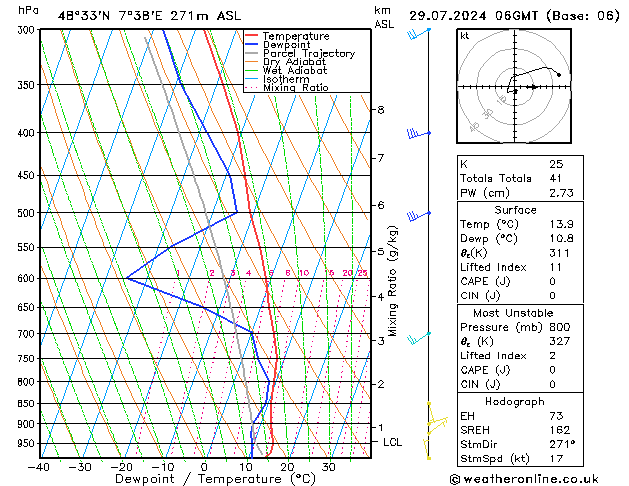Viewport: 629px width, 486px height.
Task: Click the wind barb at 400 hPa
Action: click(x=419, y=134)
